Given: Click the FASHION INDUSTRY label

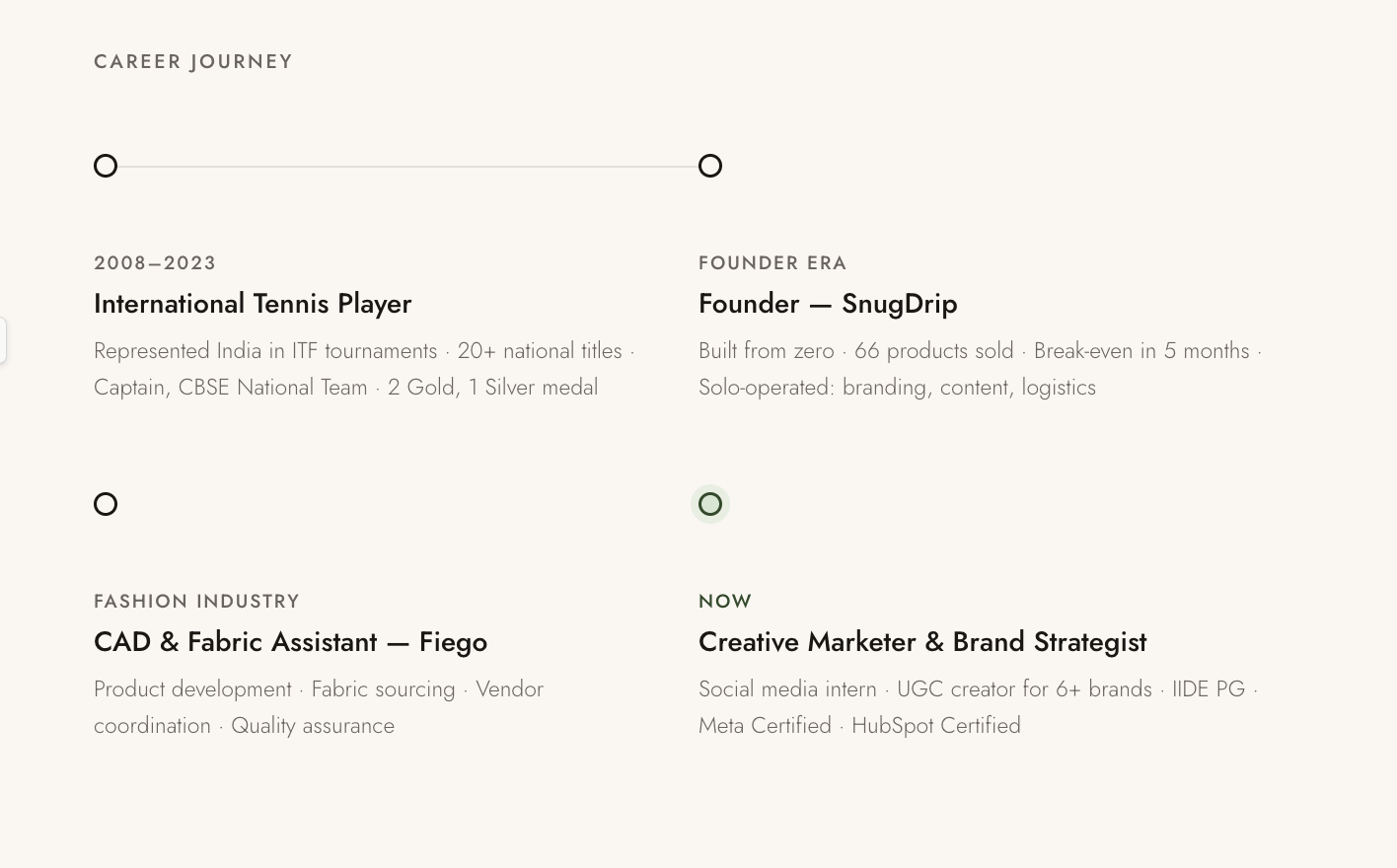Looking at the screenshot, I should click(x=196, y=602).
